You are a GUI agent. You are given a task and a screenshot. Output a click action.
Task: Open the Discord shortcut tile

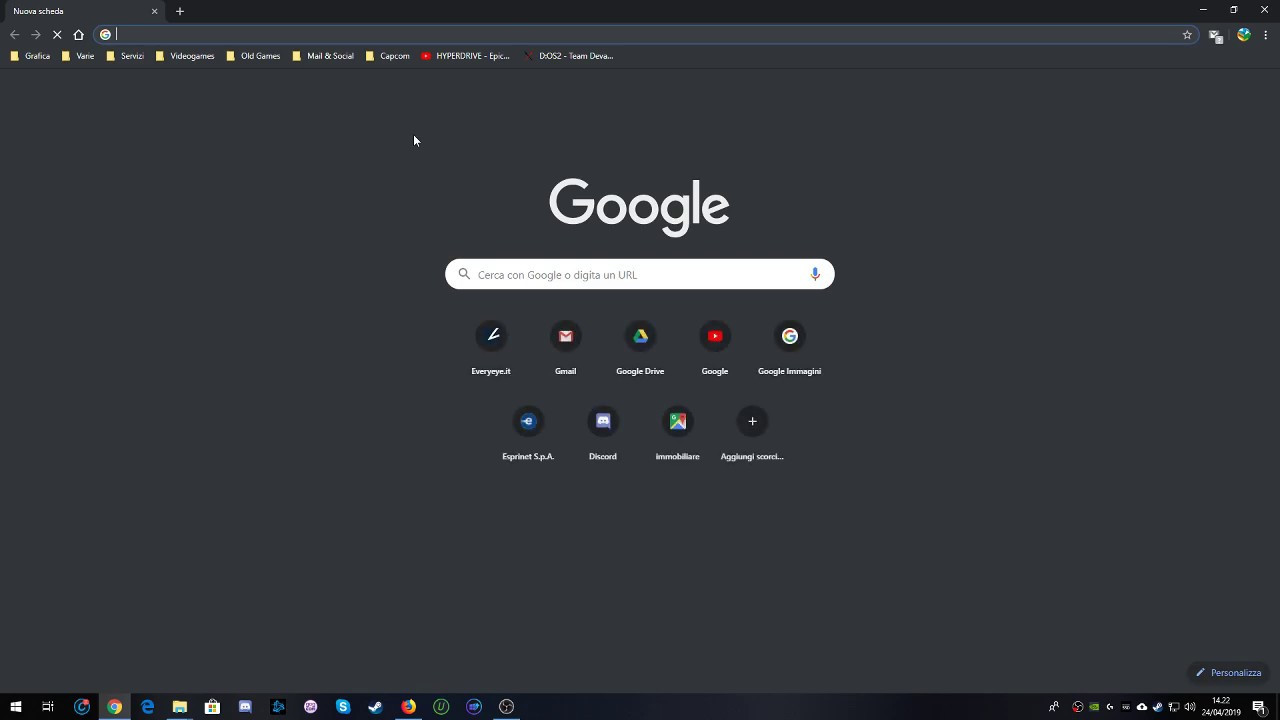(x=603, y=434)
